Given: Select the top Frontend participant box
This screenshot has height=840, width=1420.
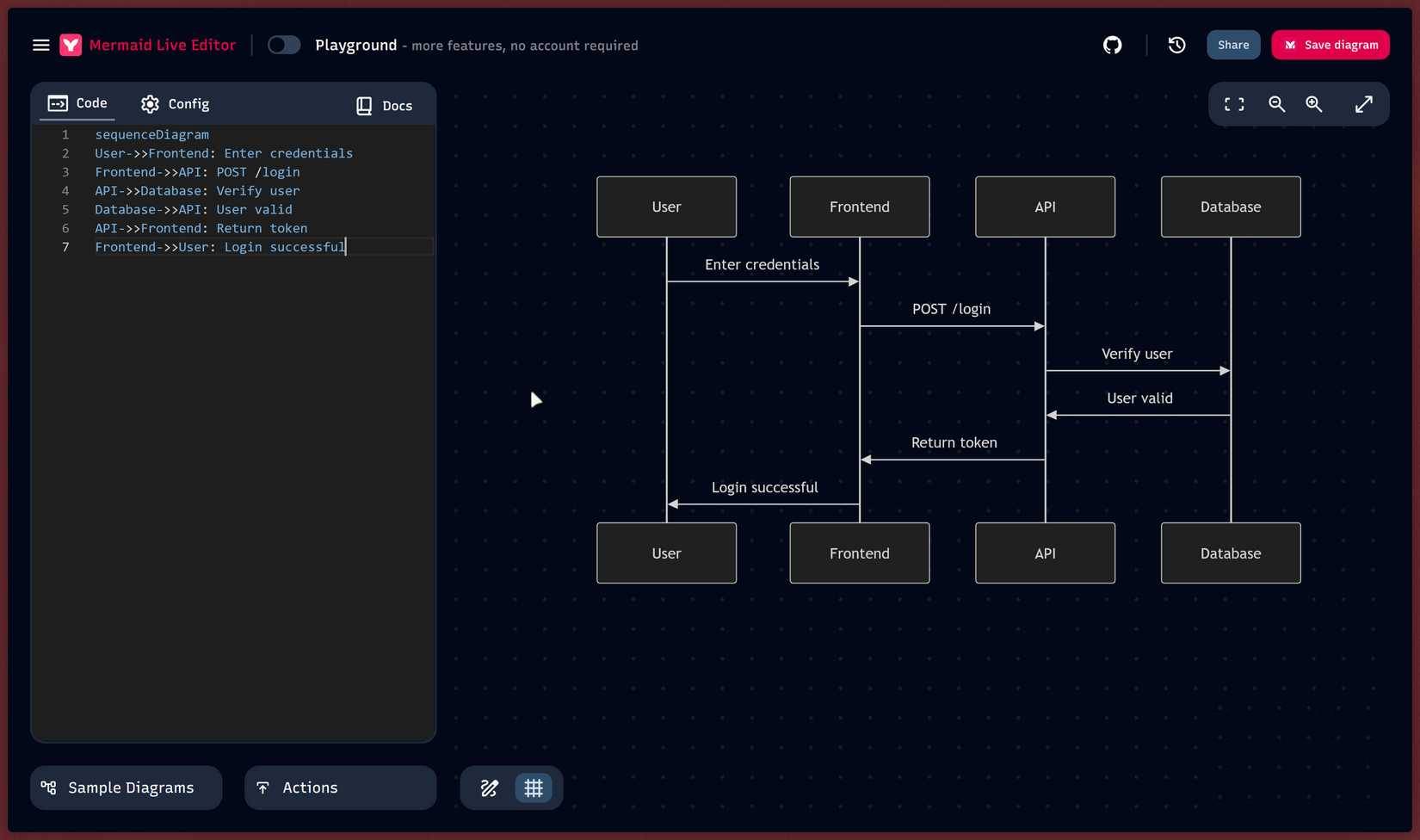Looking at the screenshot, I should 860,207.
